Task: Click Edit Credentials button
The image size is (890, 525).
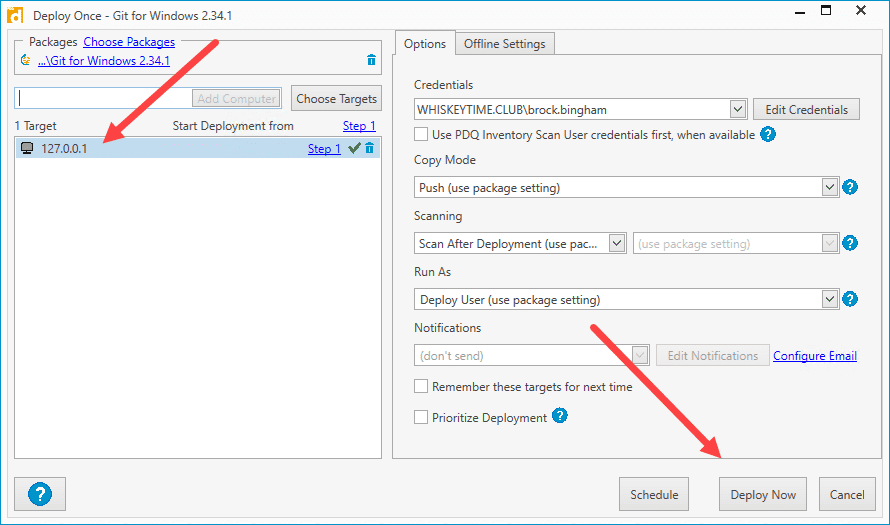Action: point(806,110)
